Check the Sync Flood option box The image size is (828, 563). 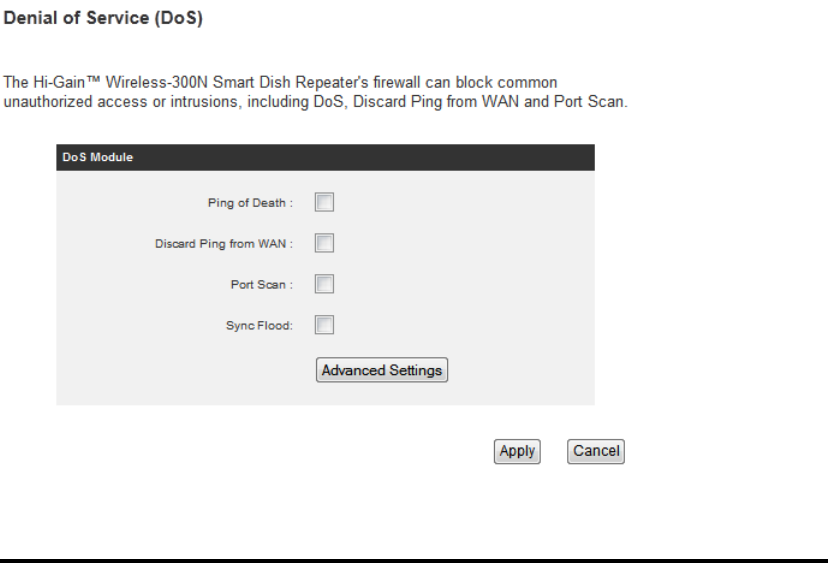tap(324, 325)
